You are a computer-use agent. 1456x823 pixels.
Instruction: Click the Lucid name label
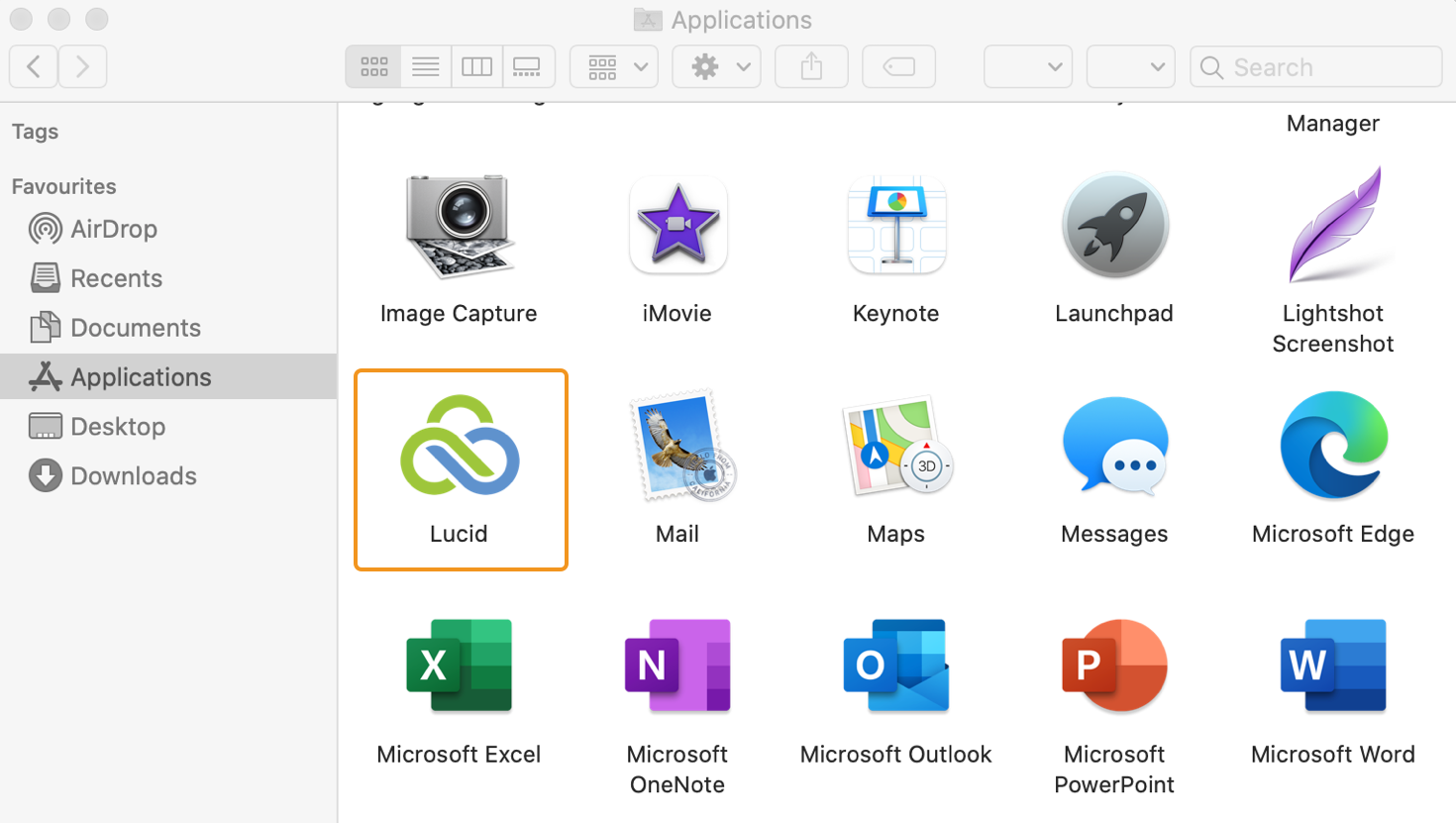coord(459,534)
